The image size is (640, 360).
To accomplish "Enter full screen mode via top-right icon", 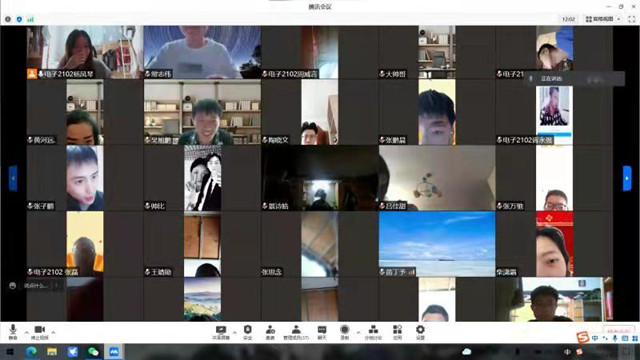I will [x=631, y=19].
